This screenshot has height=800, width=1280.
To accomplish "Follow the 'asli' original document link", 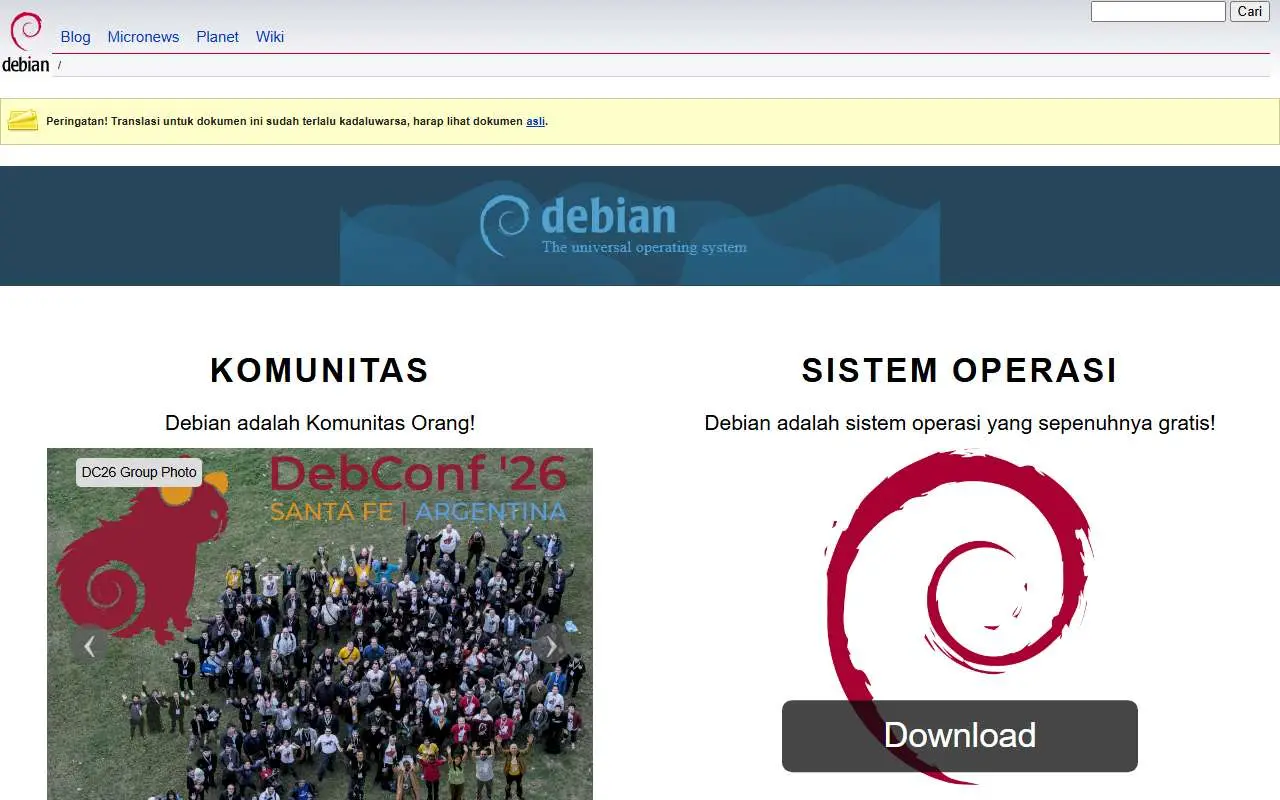I will 536,121.
